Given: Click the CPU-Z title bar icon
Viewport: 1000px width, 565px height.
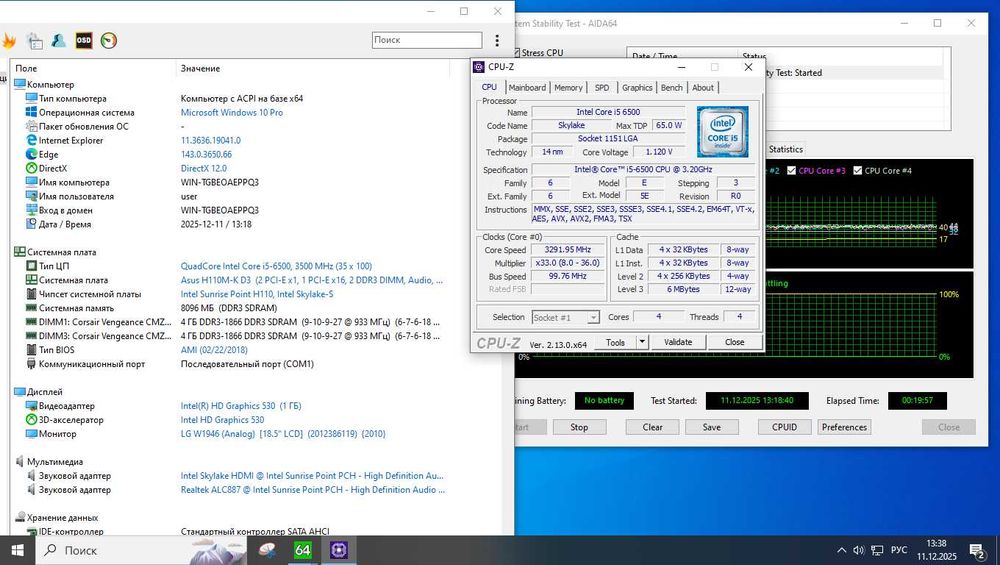Looking at the screenshot, I should pyautogui.click(x=479, y=67).
